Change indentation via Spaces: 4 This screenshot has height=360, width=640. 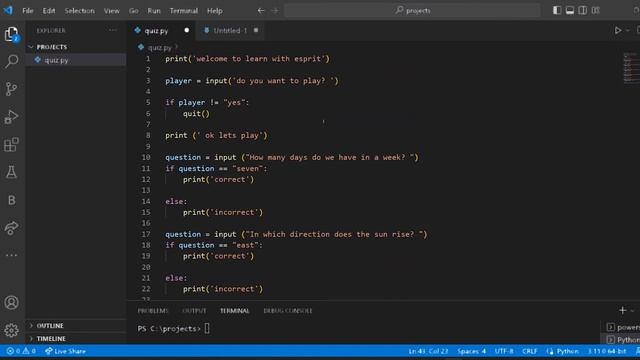tap(471, 351)
